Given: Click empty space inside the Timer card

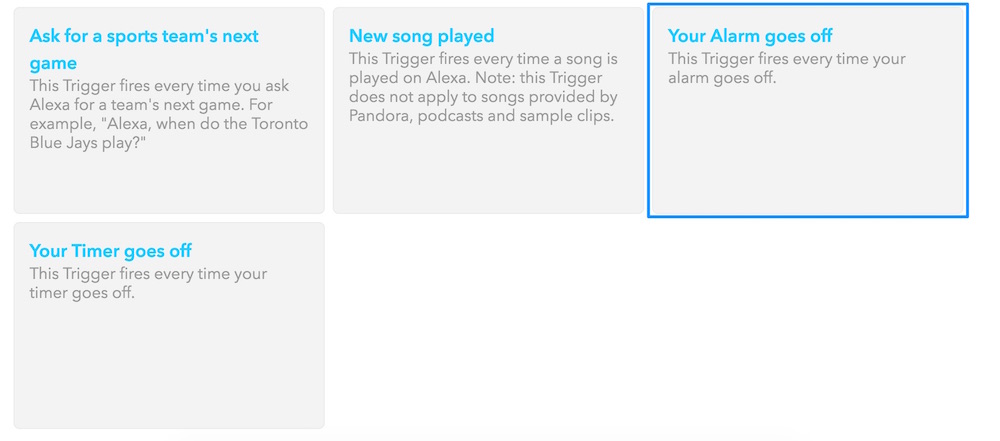Looking at the screenshot, I should 168,370.
